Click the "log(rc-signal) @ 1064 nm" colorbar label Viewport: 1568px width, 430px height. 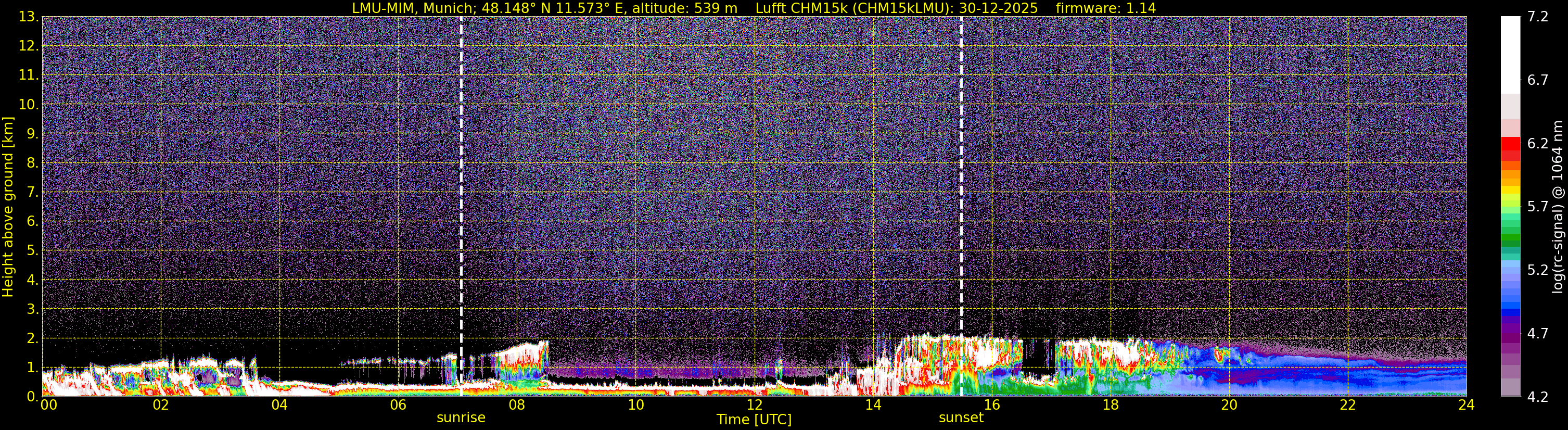coord(1558,207)
